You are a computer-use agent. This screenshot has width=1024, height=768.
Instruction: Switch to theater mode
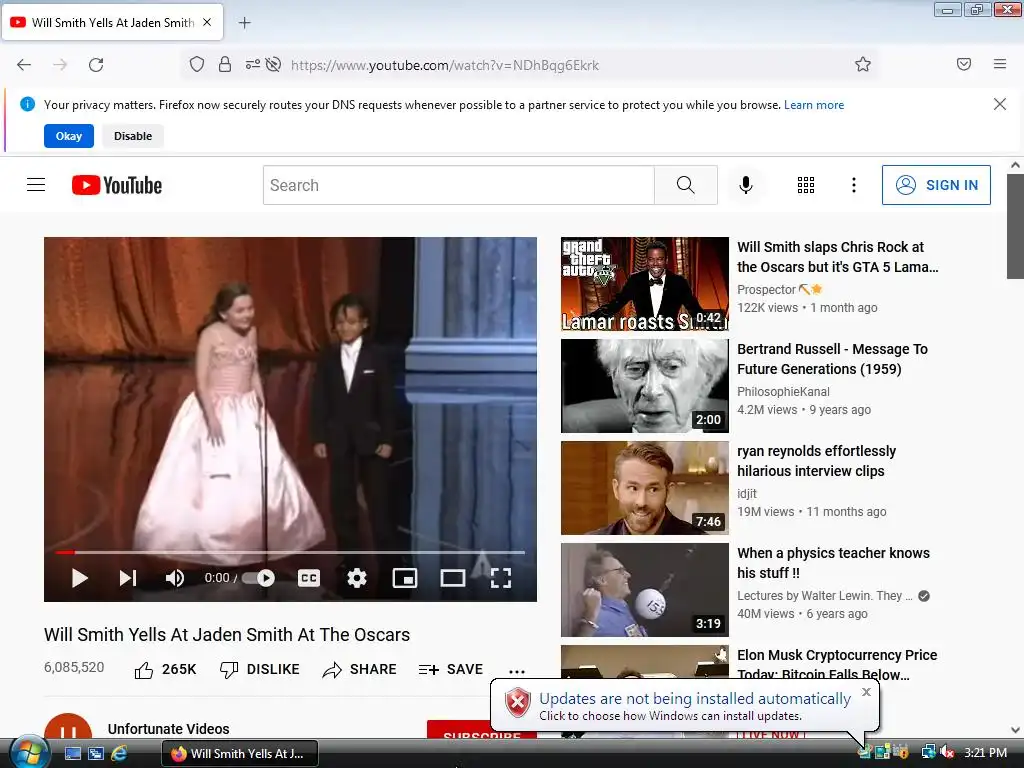453,578
